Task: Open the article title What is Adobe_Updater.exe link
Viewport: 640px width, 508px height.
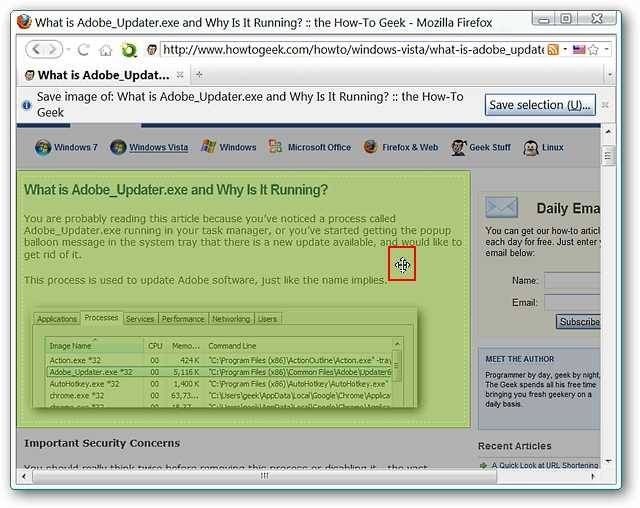Action: click(176, 190)
